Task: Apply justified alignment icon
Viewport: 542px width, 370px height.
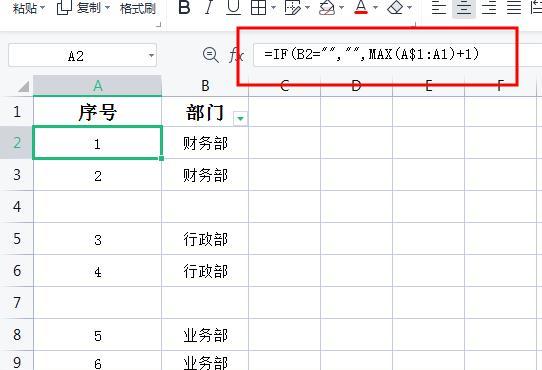Action: (x=514, y=7)
